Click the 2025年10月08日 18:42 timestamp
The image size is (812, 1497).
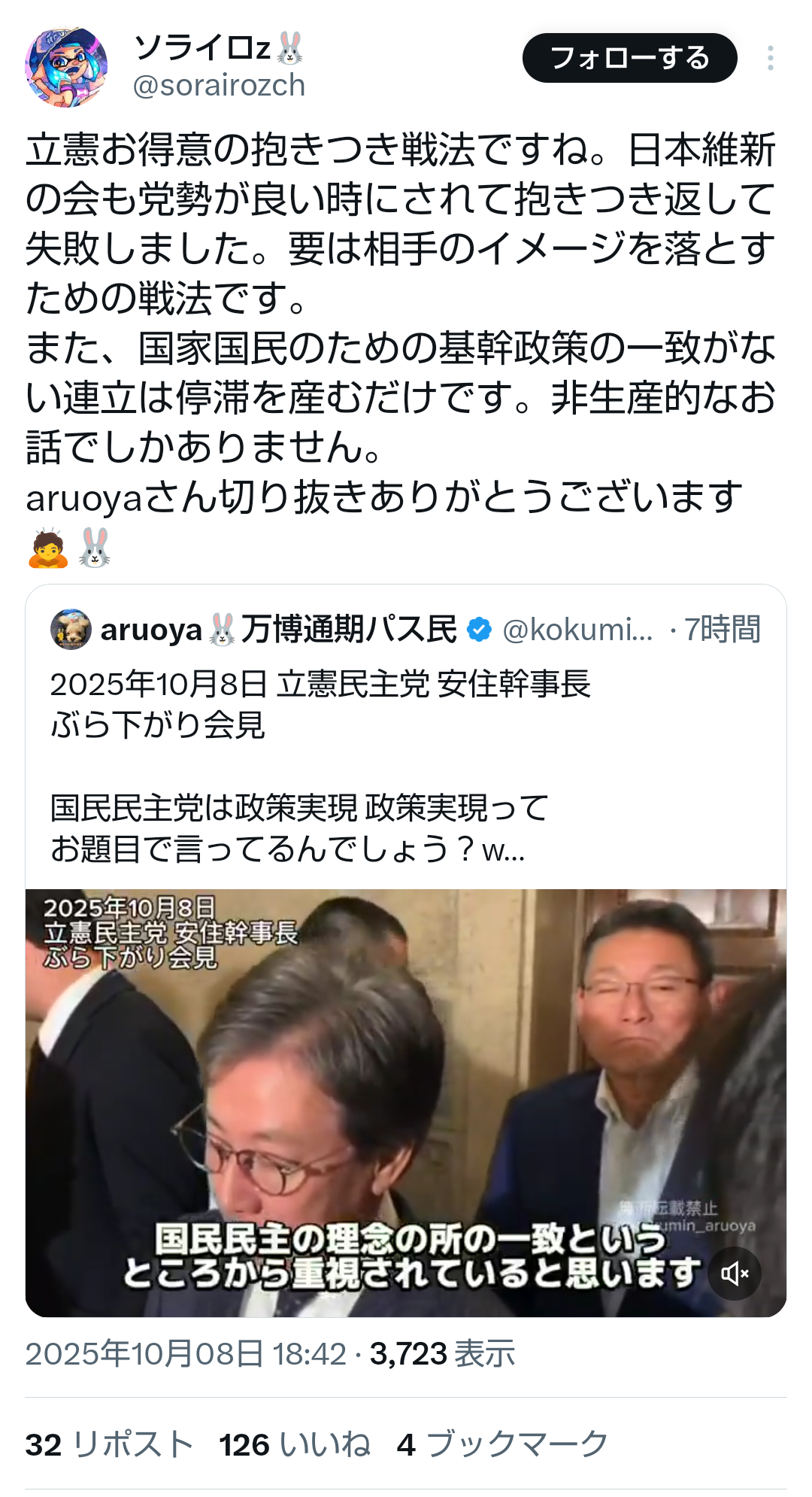tap(186, 1354)
